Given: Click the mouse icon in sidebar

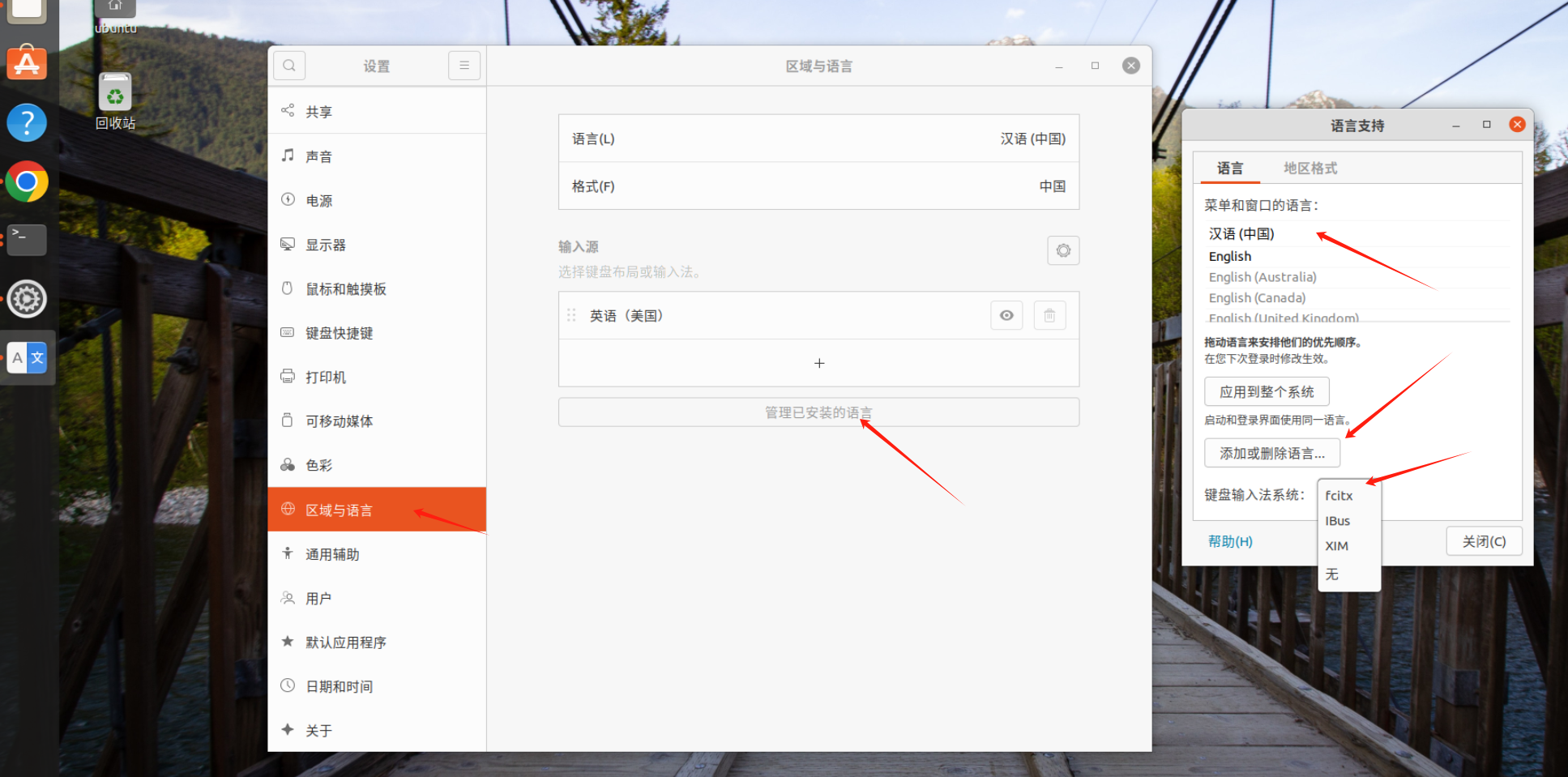Looking at the screenshot, I should click(x=288, y=288).
